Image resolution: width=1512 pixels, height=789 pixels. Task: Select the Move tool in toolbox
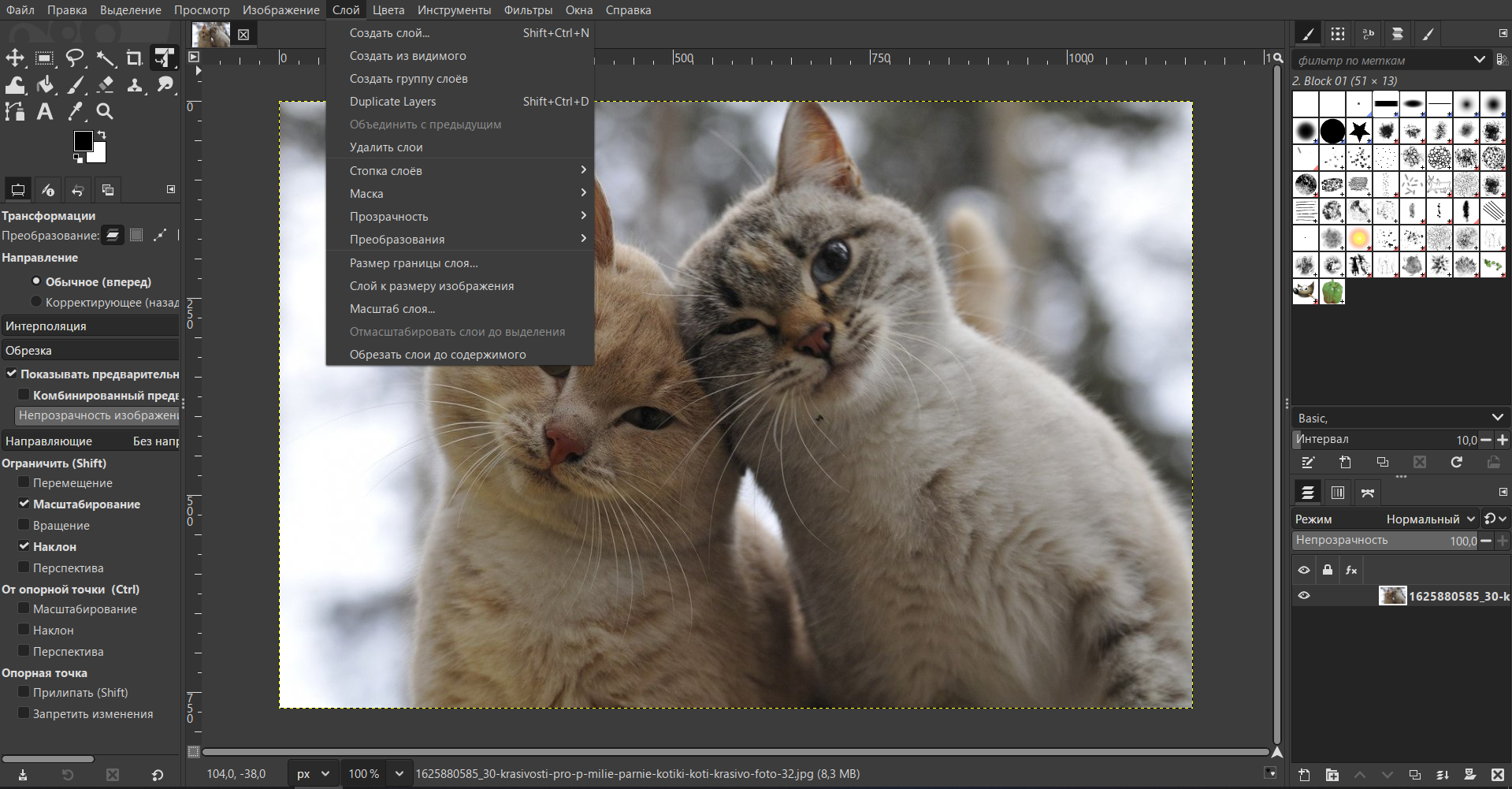coord(15,58)
